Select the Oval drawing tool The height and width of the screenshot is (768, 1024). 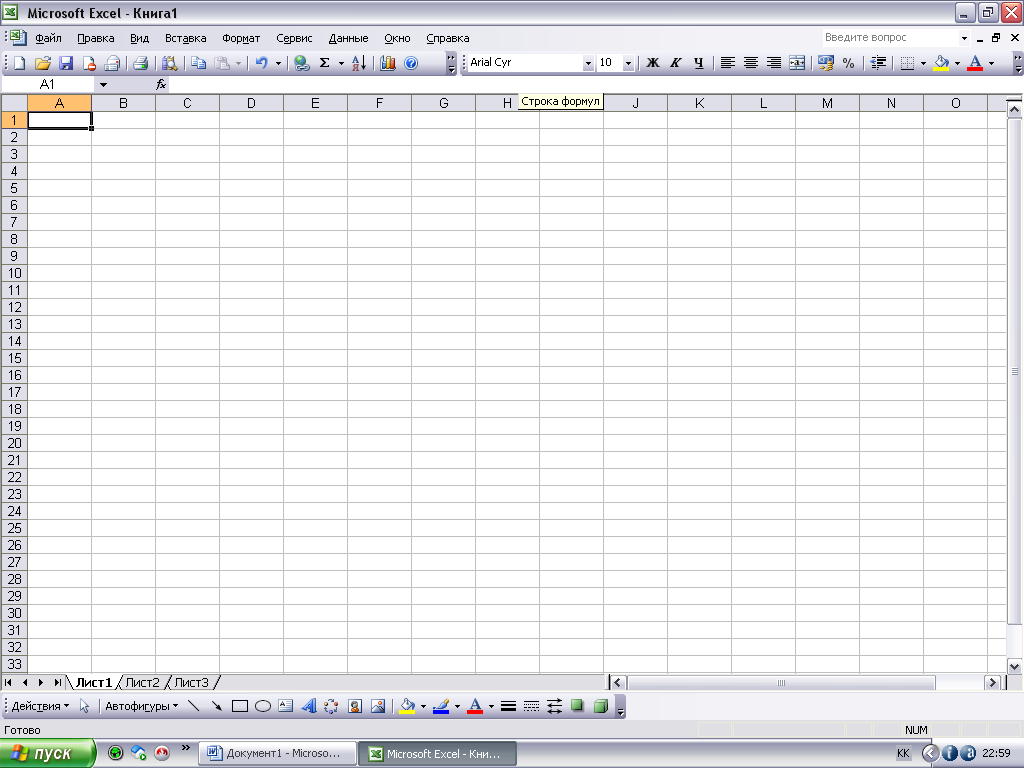(x=263, y=706)
